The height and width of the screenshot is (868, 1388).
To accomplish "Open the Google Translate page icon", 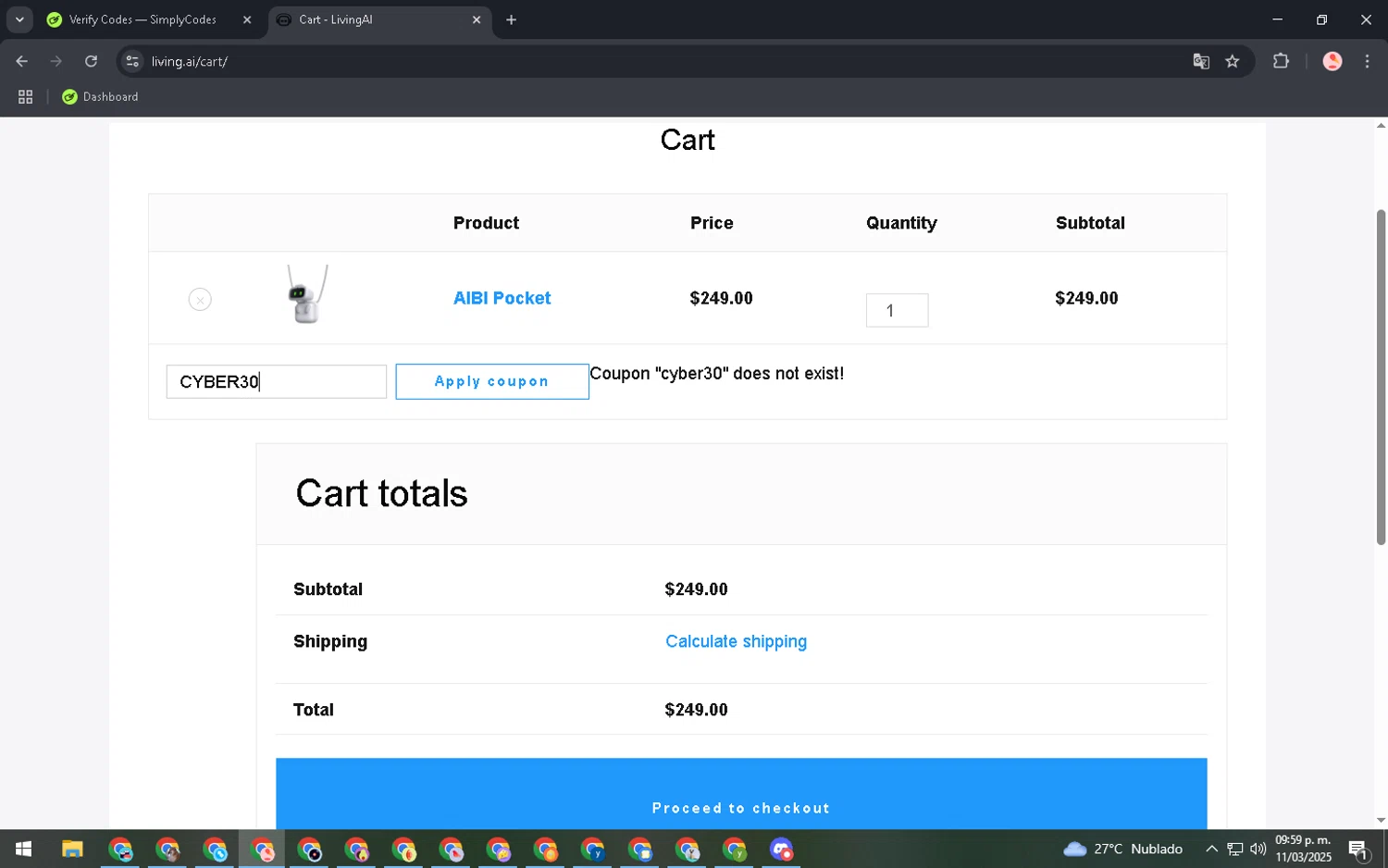I will pyautogui.click(x=1201, y=61).
